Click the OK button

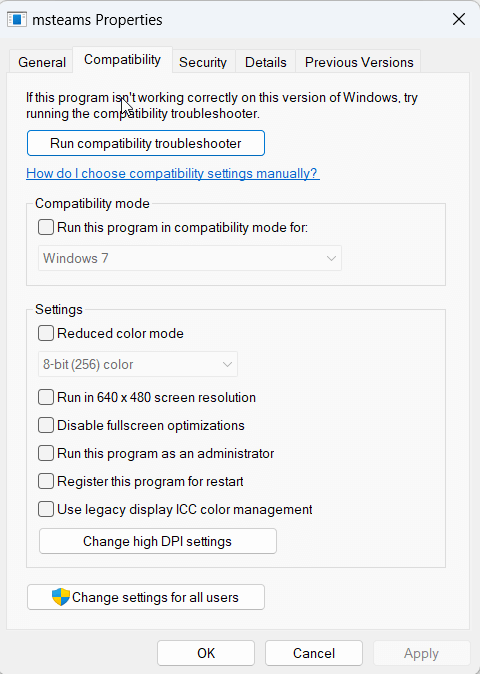[206, 653]
